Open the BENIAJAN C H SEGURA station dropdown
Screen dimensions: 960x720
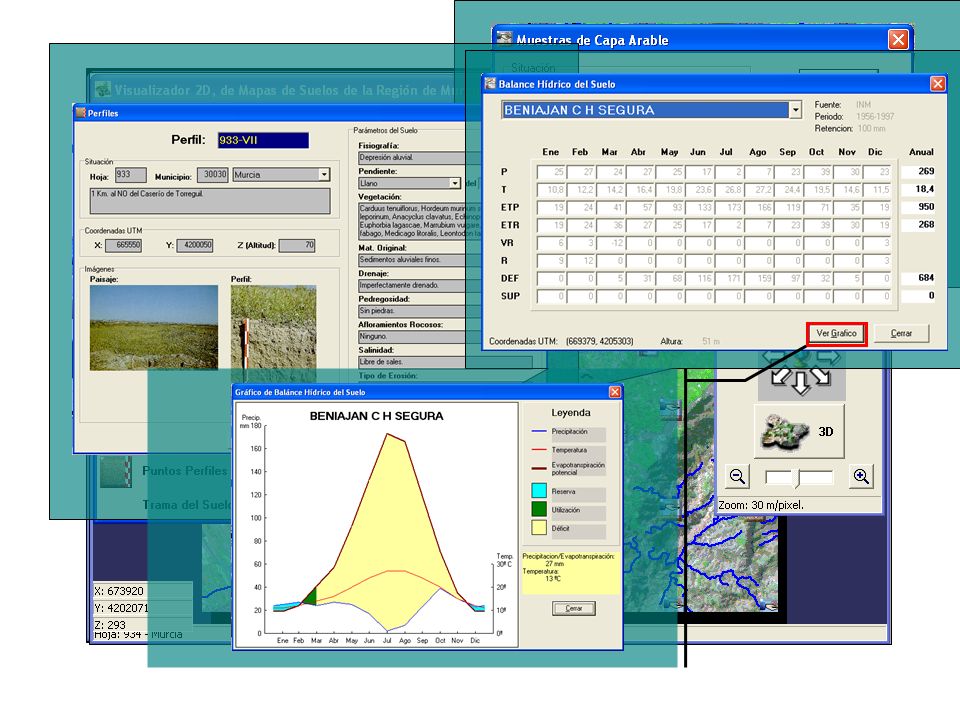tap(795, 110)
